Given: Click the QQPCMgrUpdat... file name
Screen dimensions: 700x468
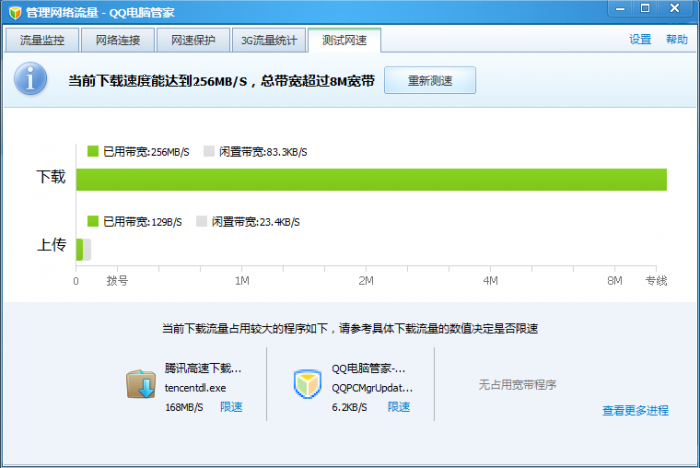Looking at the screenshot, I should [372, 388].
